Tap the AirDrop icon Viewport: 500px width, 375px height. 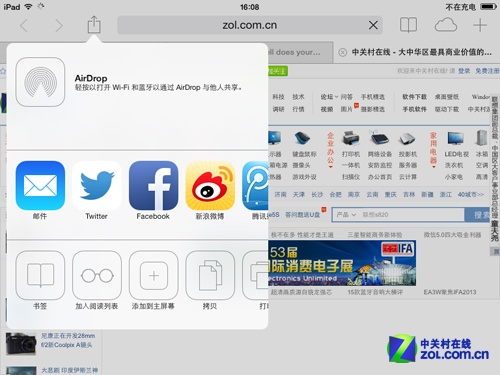point(40,82)
